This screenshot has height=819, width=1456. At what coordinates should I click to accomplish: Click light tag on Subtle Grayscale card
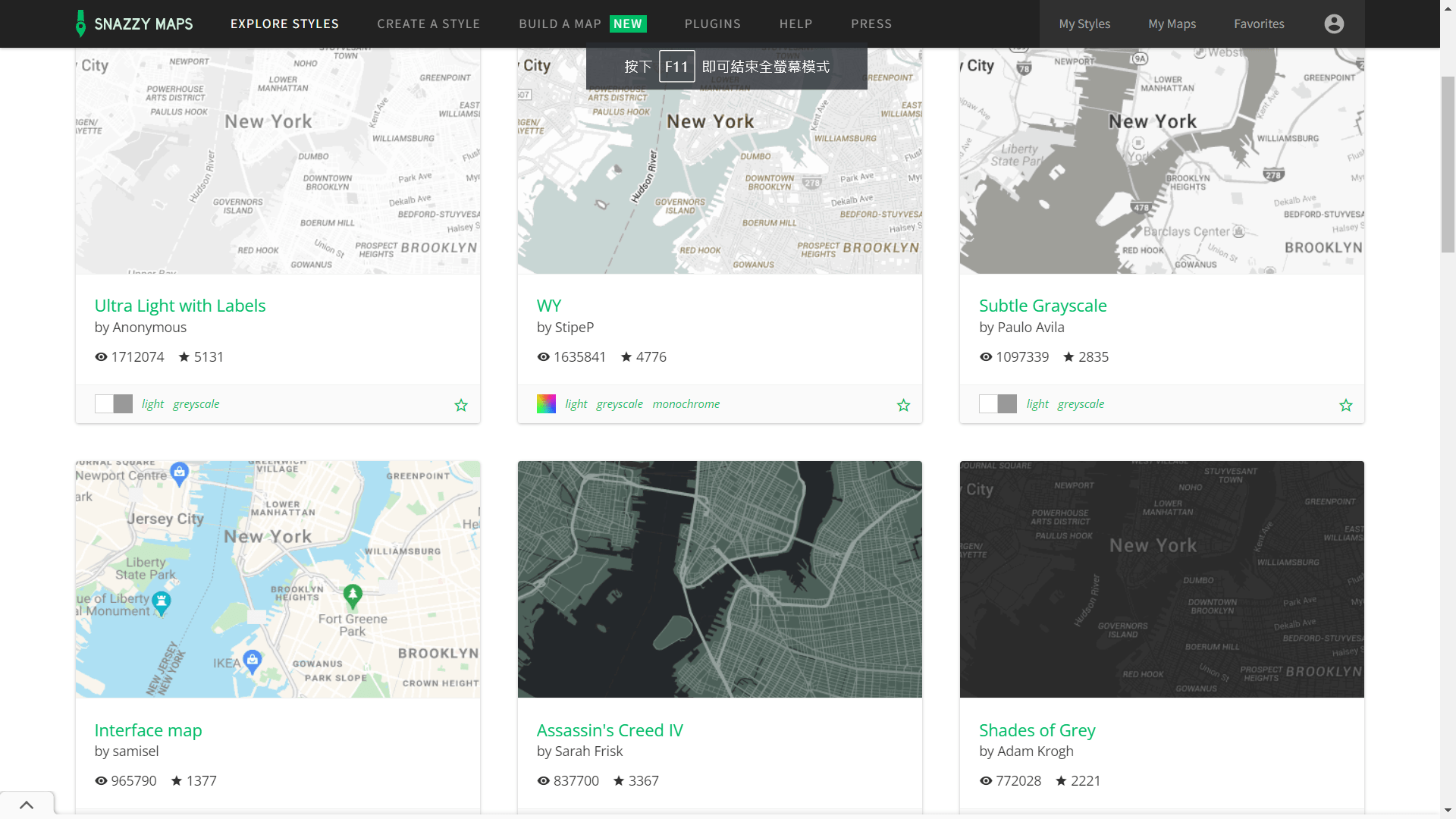[x=1037, y=403]
